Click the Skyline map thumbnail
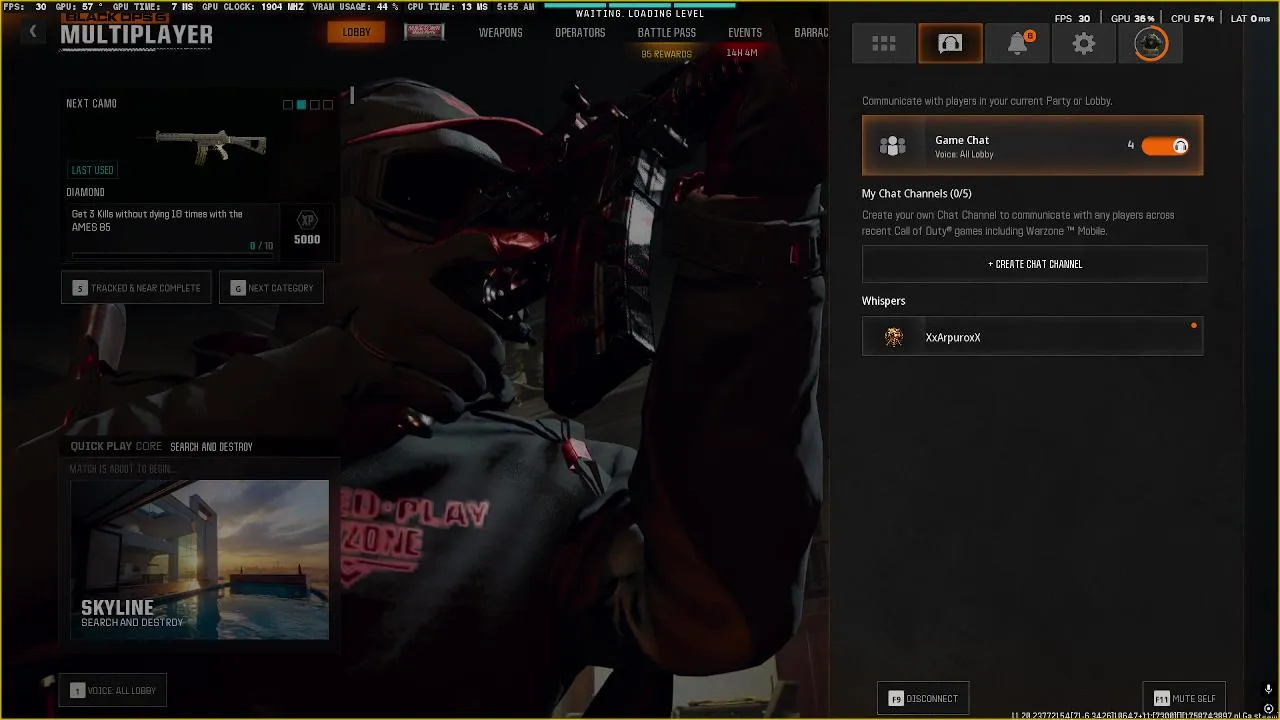Viewport: 1280px width, 720px height. point(199,560)
